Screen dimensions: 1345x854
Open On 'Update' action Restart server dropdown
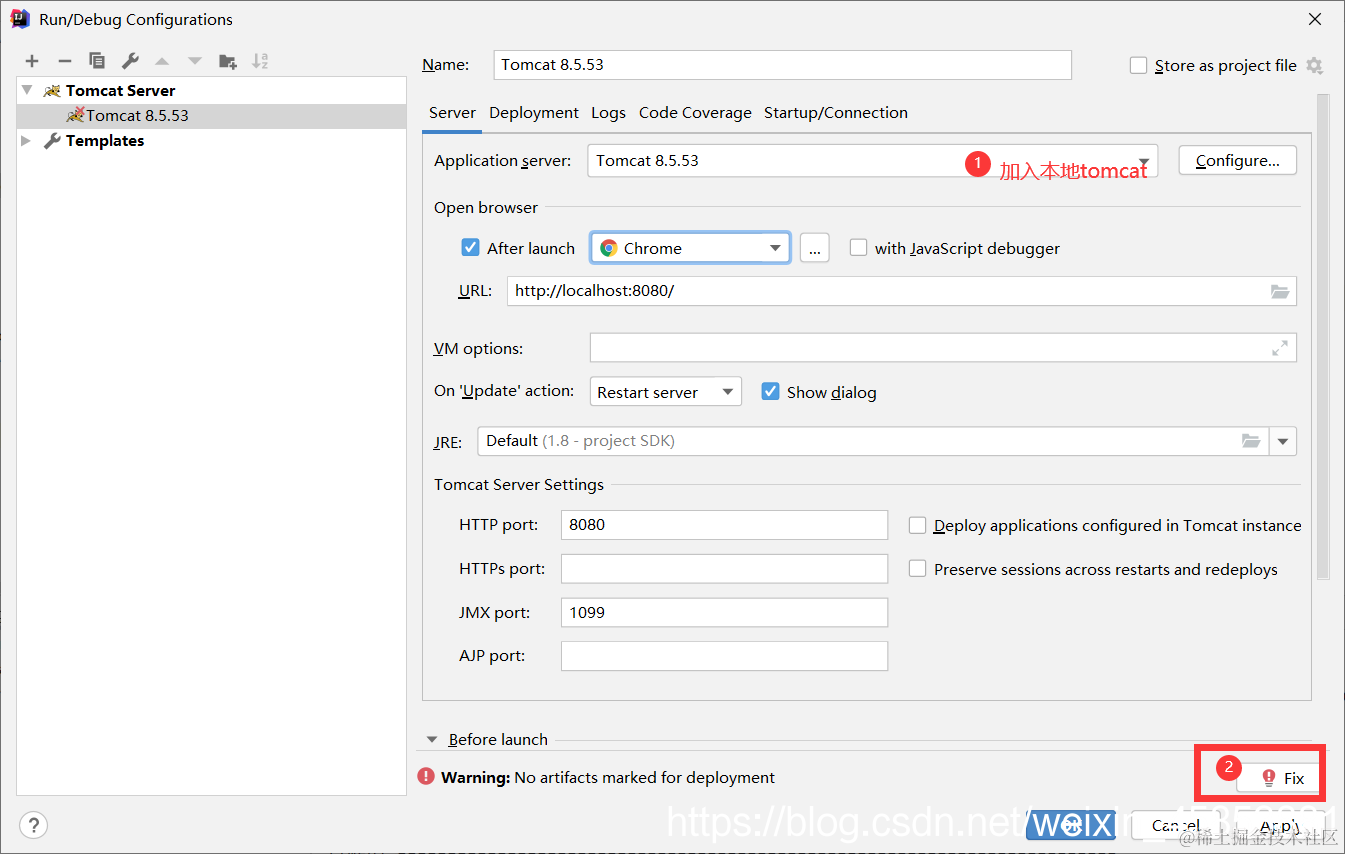666,391
